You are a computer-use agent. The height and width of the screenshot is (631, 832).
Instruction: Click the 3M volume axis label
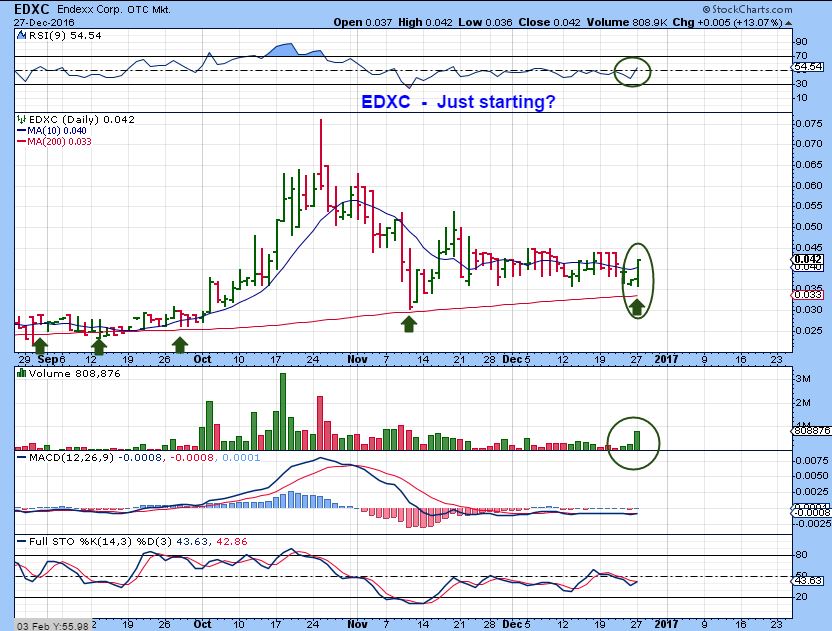803,379
